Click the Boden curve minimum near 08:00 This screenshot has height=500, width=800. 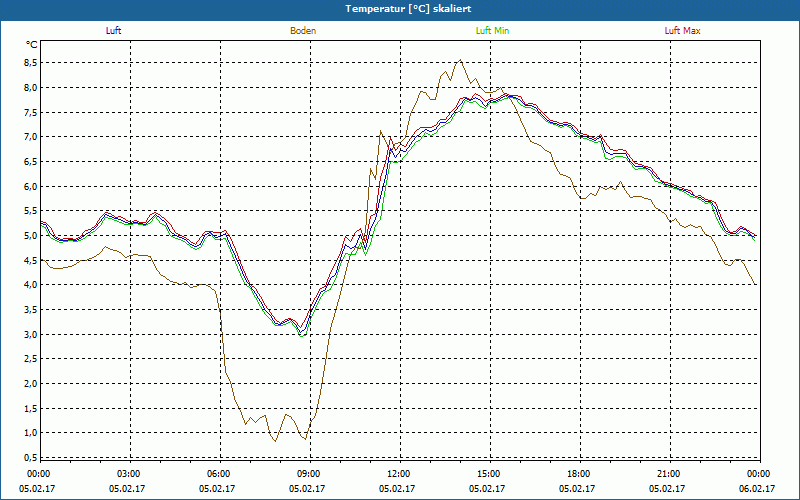pyautogui.click(x=276, y=441)
